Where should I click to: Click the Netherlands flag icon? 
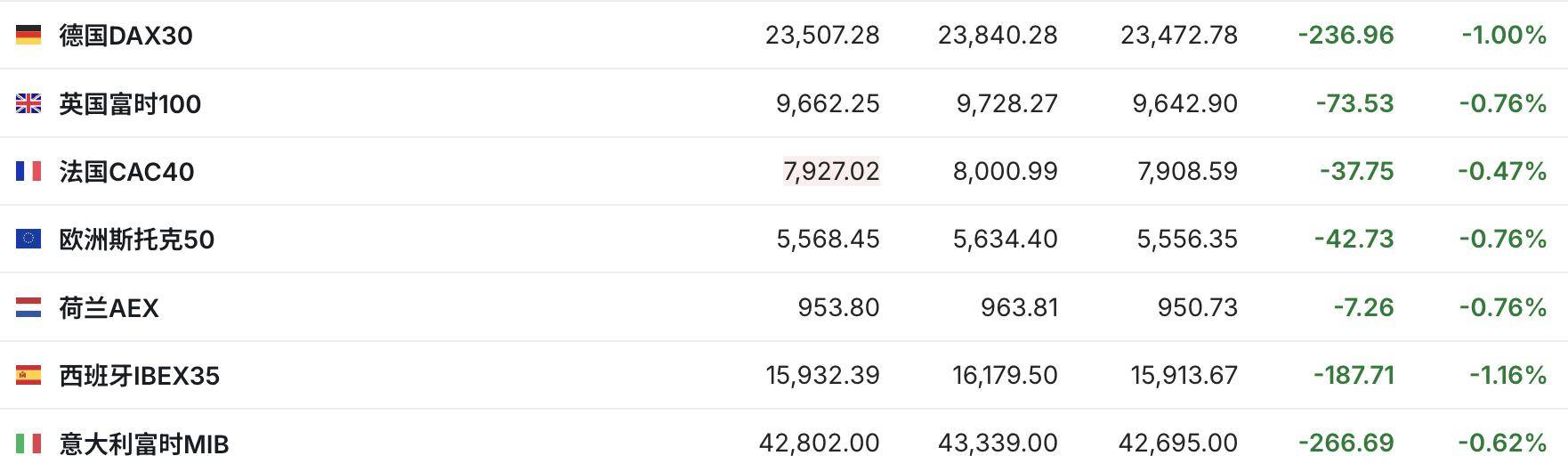click(28, 307)
